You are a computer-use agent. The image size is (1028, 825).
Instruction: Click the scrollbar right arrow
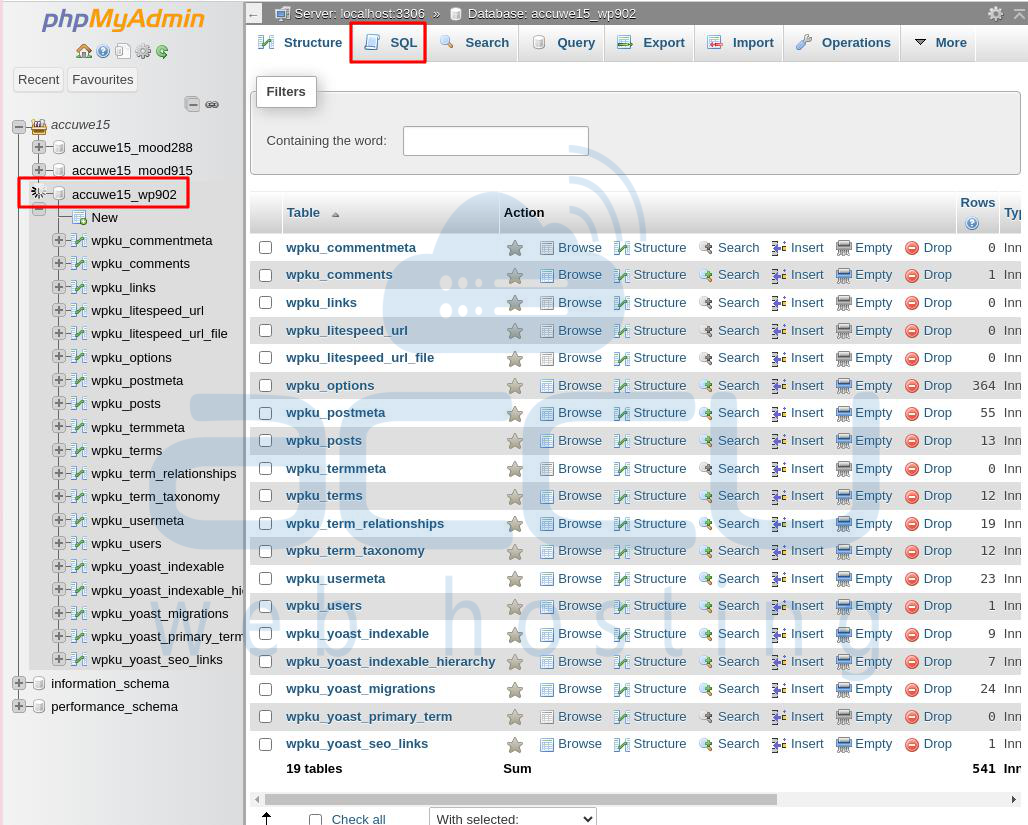1015,799
